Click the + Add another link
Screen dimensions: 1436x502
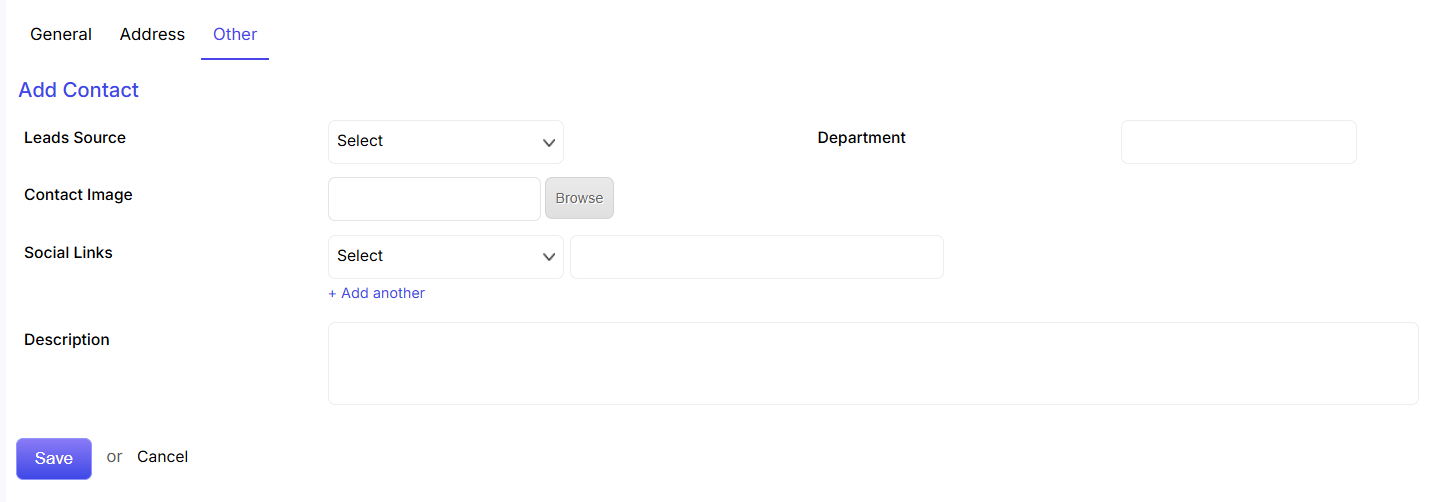coord(376,293)
